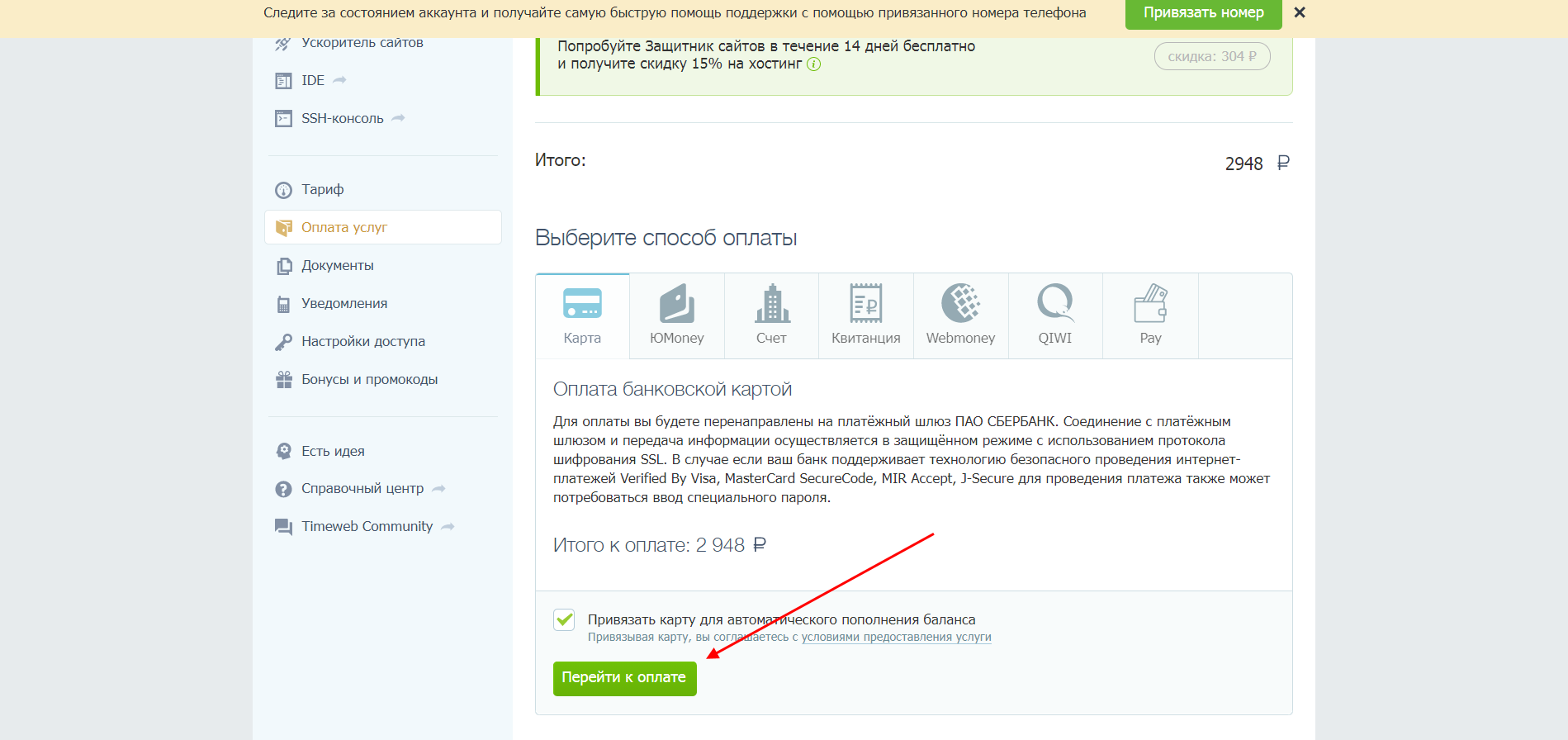Screen dimensions: 1568x740
Task: Click the Привязать номер button
Action: tap(1203, 13)
